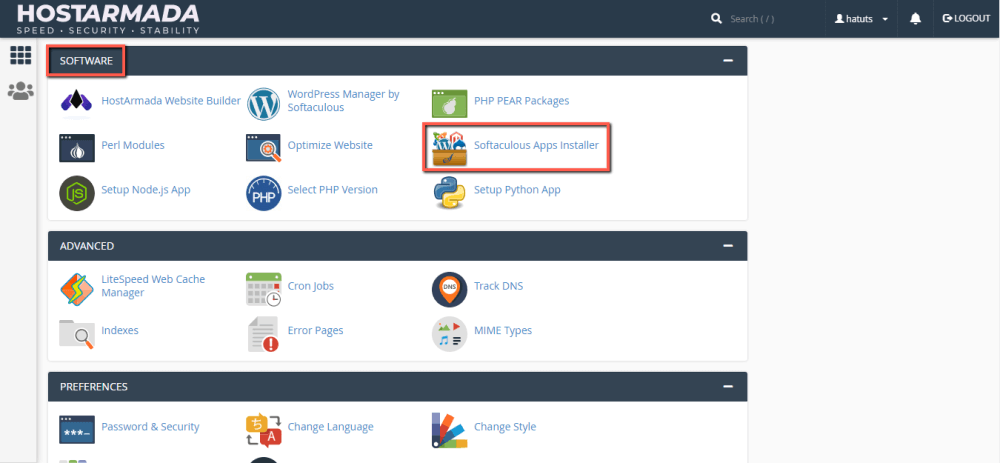Image resolution: width=1000 pixels, height=463 pixels.
Task: Open the Password & Security link
Action: pyautogui.click(x=151, y=427)
